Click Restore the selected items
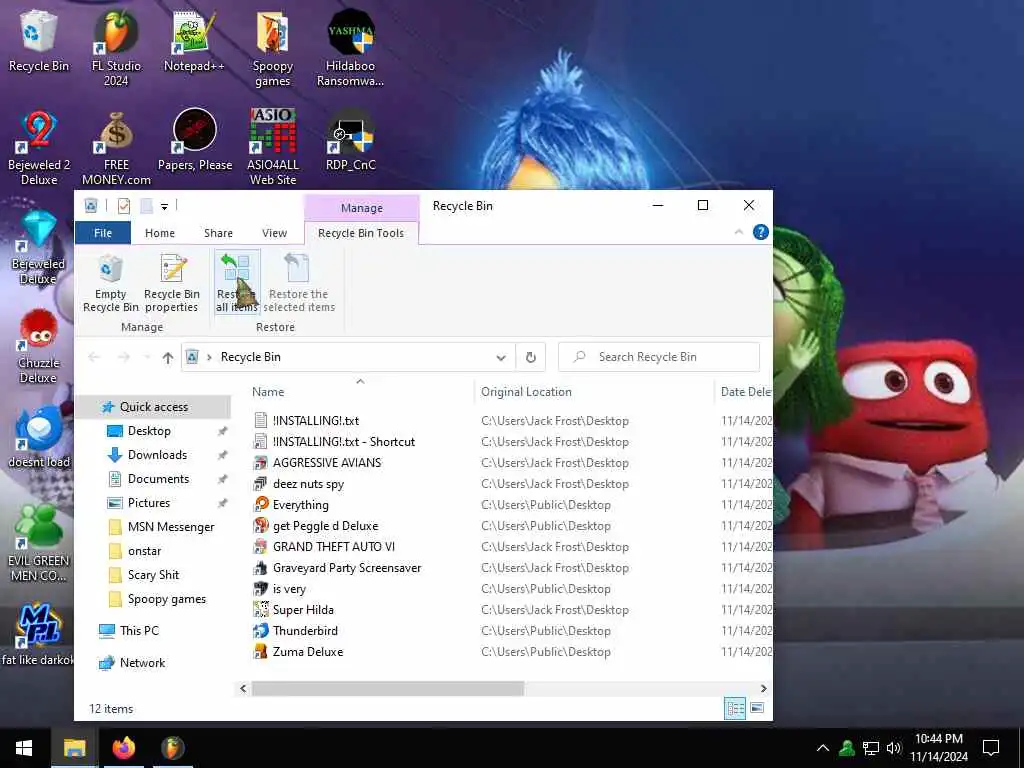 (298, 283)
